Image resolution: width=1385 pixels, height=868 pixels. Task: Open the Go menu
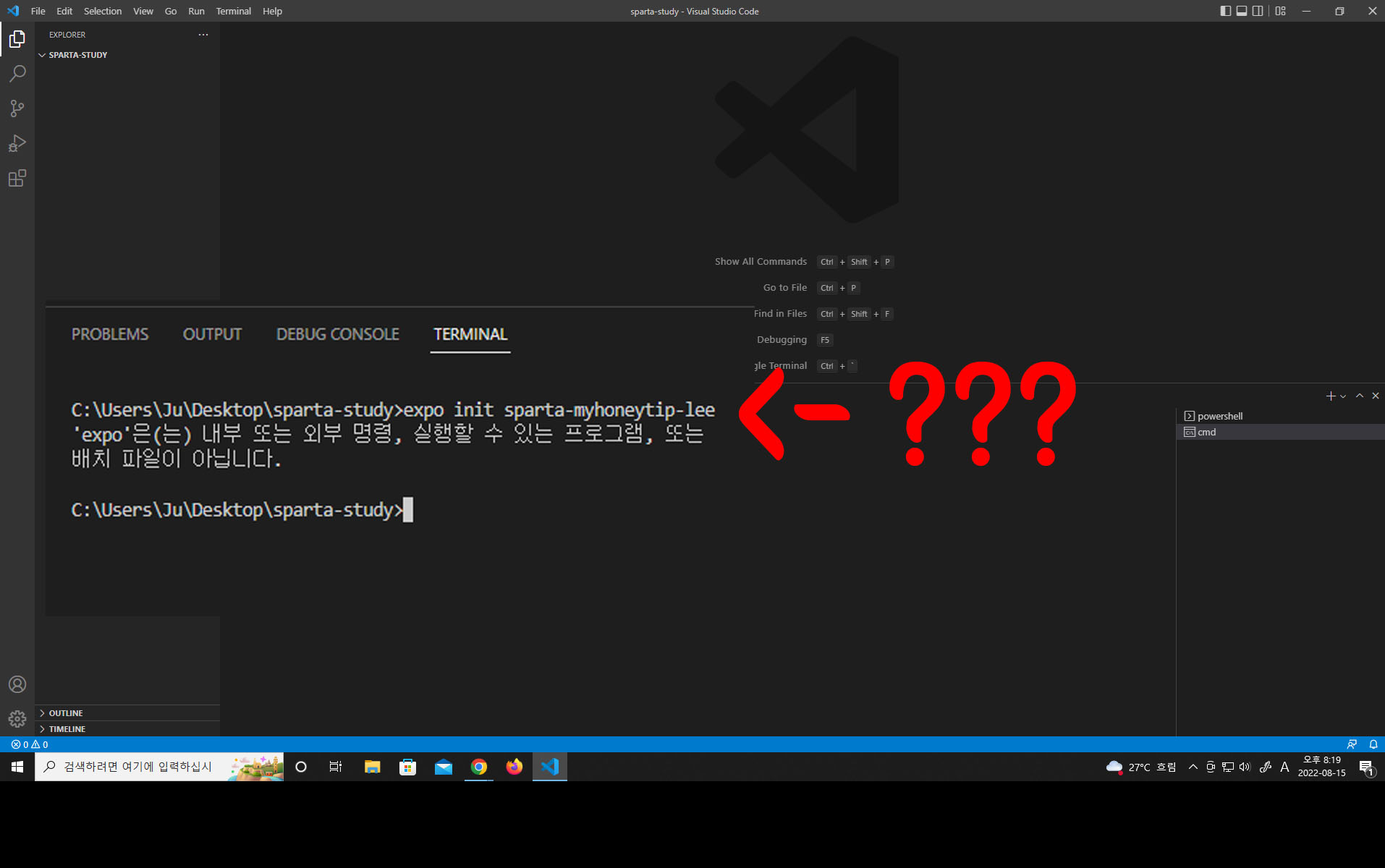(171, 11)
